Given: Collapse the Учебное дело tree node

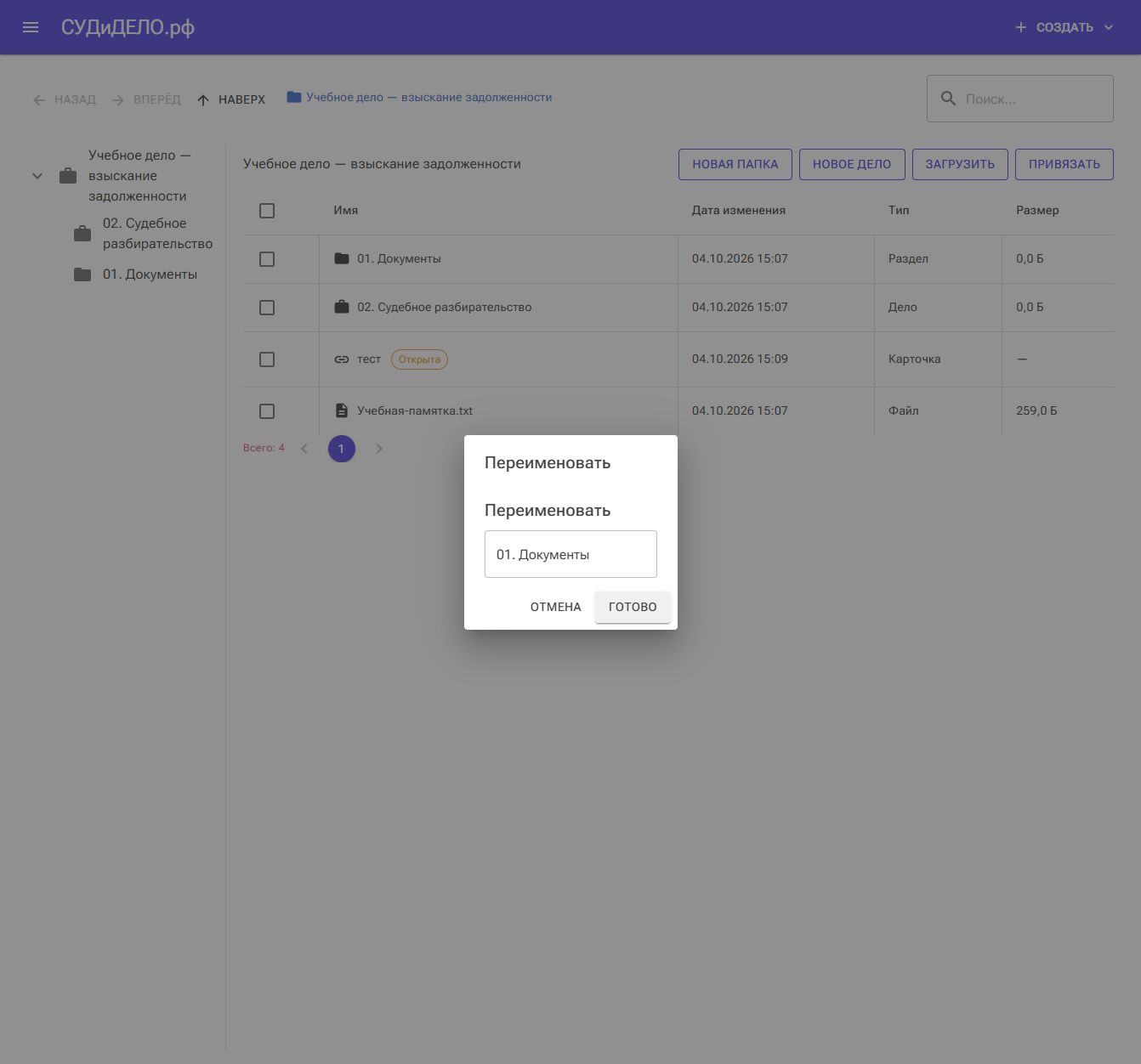Looking at the screenshot, I should pyautogui.click(x=37, y=176).
